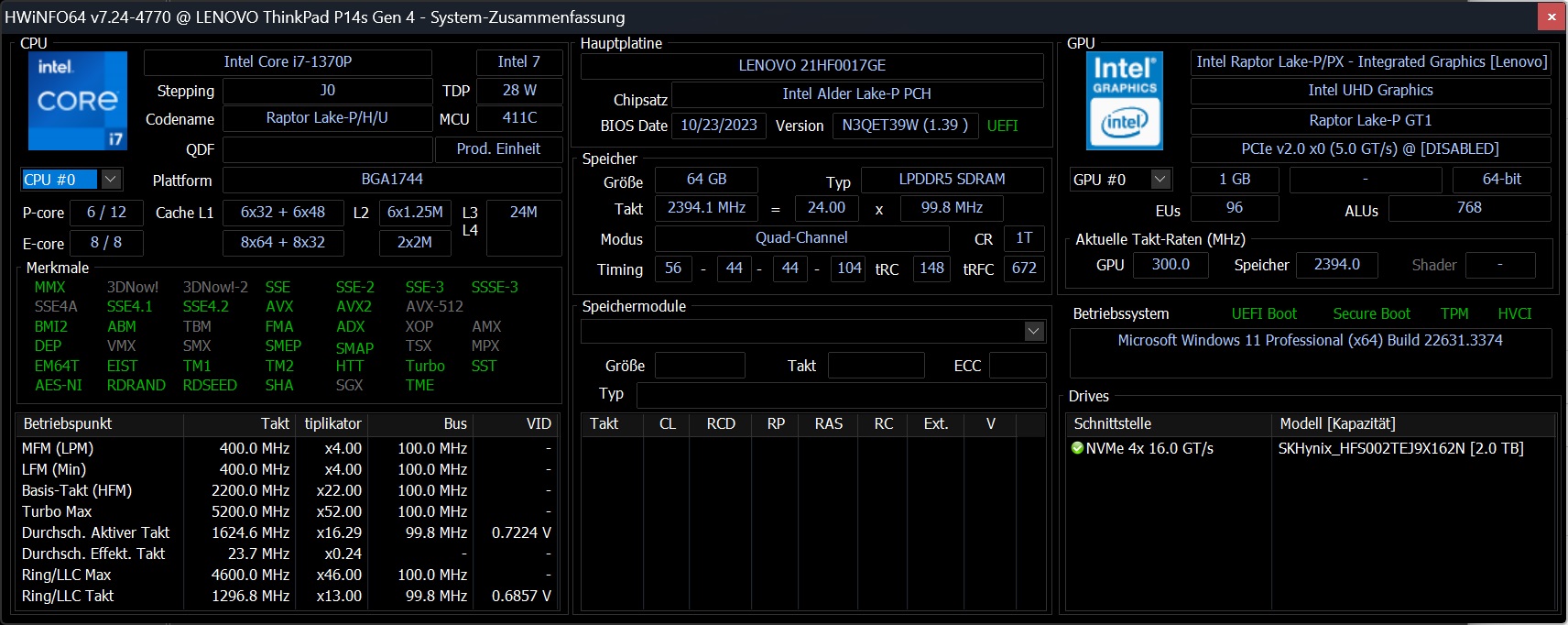Select the Turbo Max row
1568x625 pixels.
pyautogui.click(x=288, y=511)
